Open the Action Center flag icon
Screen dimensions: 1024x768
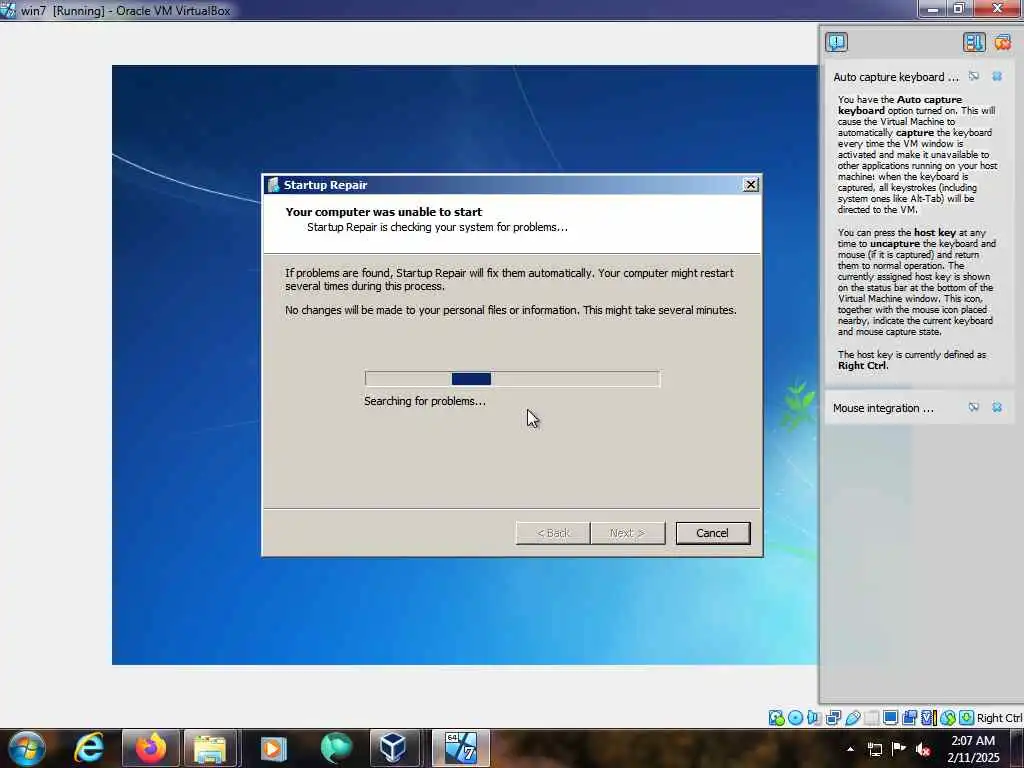(x=899, y=748)
